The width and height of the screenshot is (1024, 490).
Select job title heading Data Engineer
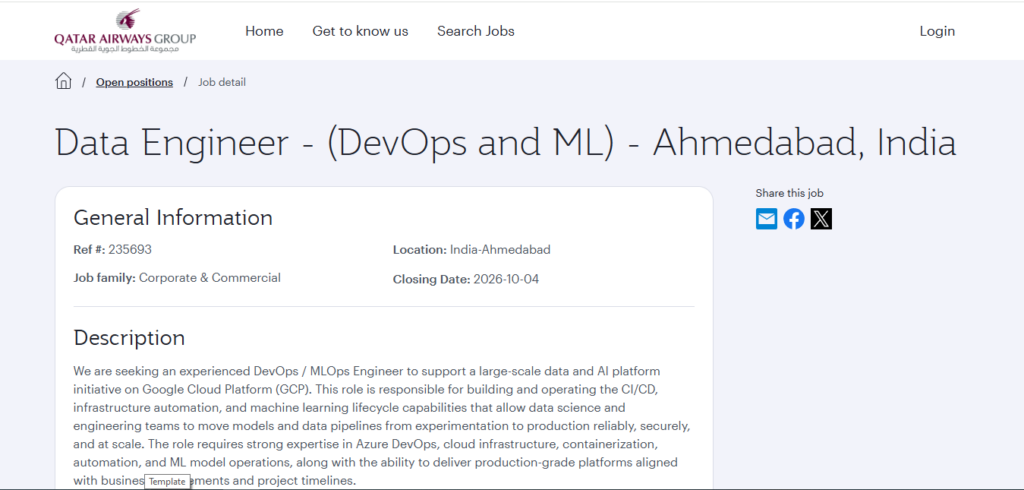[x=505, y=143]
